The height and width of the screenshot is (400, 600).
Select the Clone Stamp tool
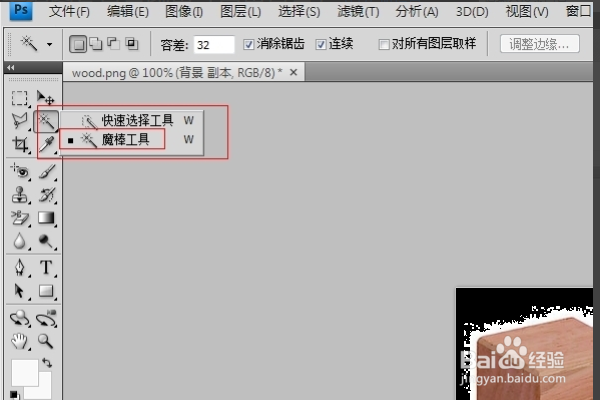[x=20, y=195]
